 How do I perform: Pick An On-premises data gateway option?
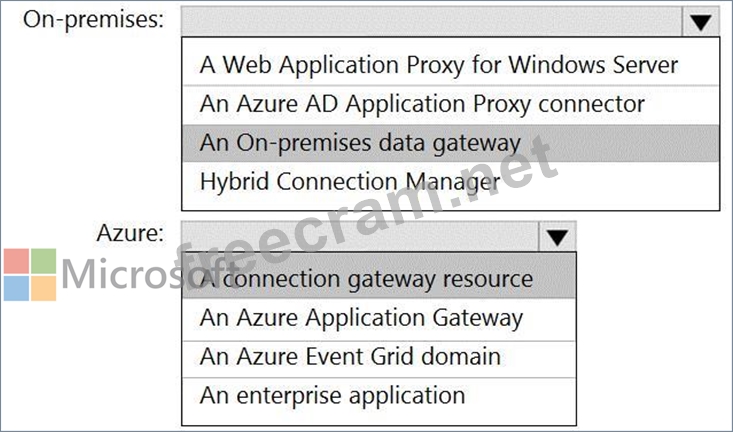coord(451,143)
